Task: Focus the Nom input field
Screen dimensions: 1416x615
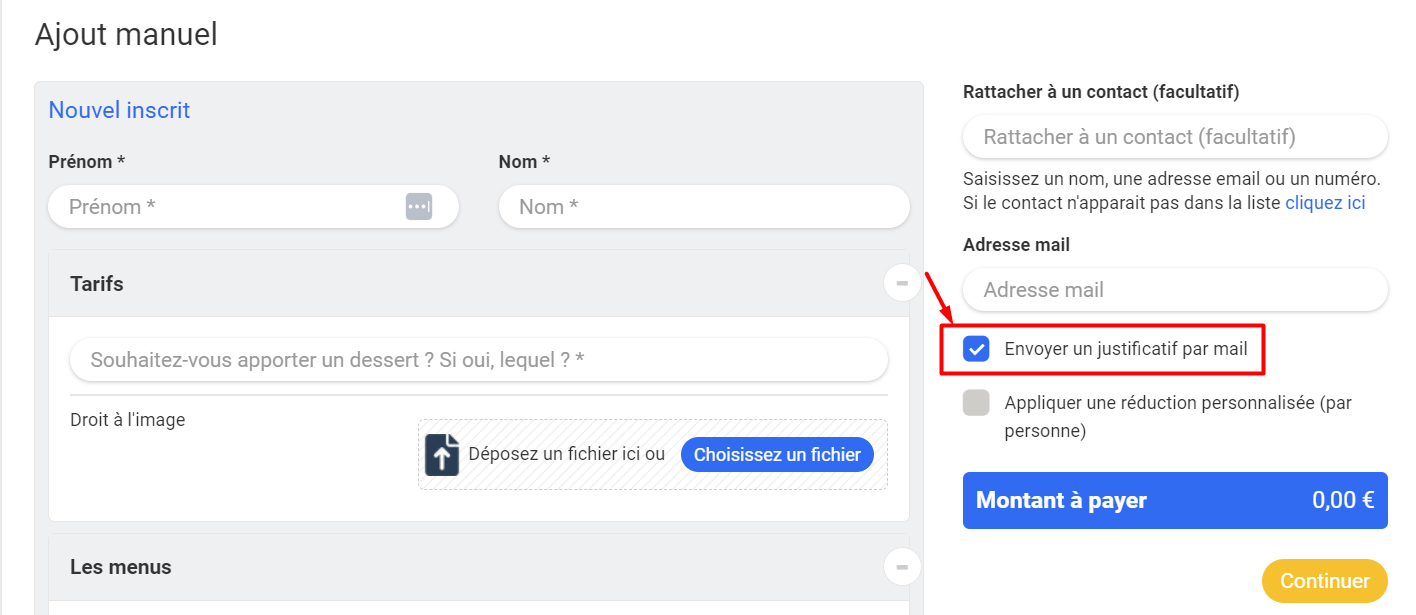Action: click(704, 207)
